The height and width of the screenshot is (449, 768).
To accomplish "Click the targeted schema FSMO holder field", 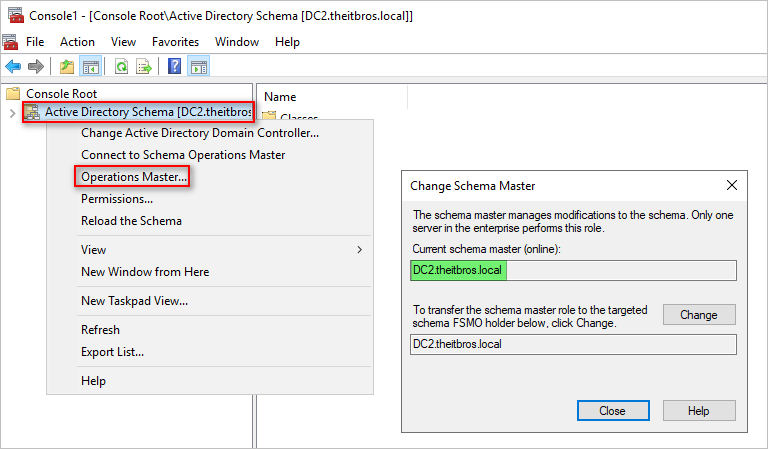I will 573,344.
